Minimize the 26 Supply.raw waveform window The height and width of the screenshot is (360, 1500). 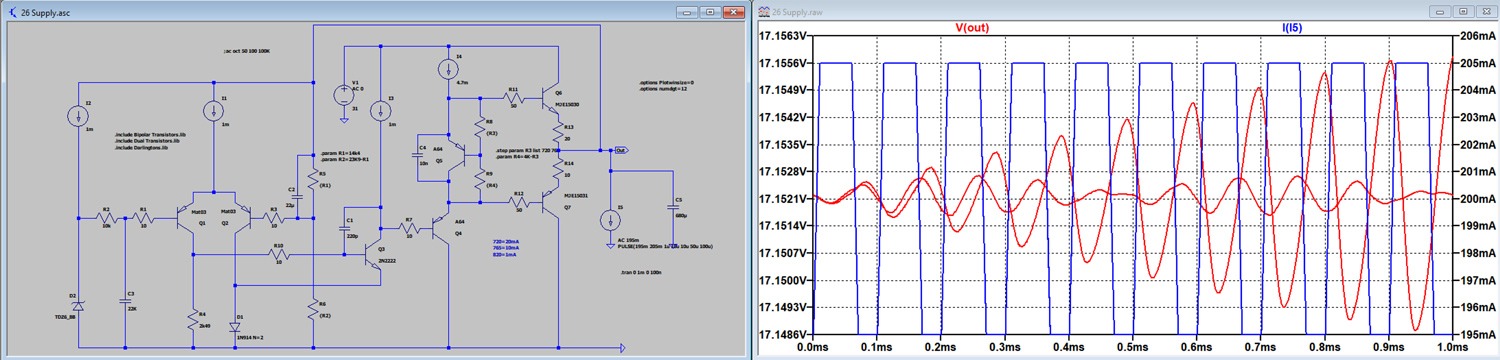coord(1440,11)
